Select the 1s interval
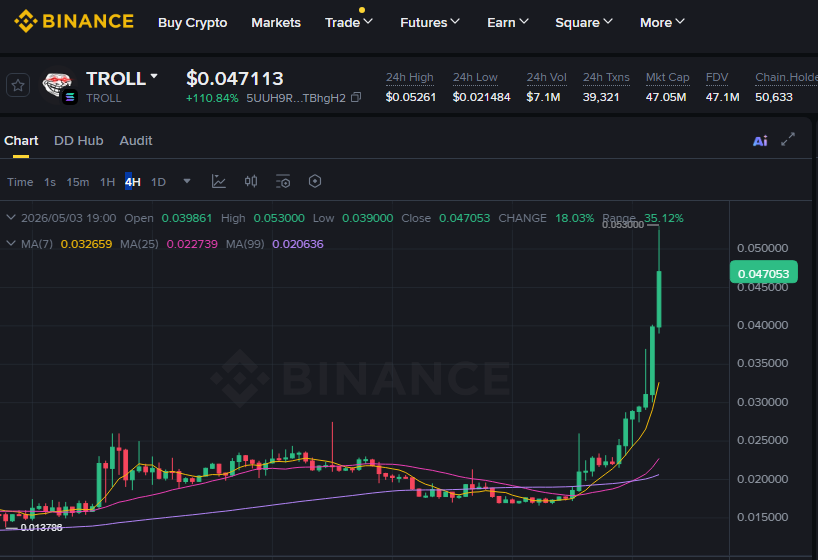The image size is (818, 560). coord(50,182)
